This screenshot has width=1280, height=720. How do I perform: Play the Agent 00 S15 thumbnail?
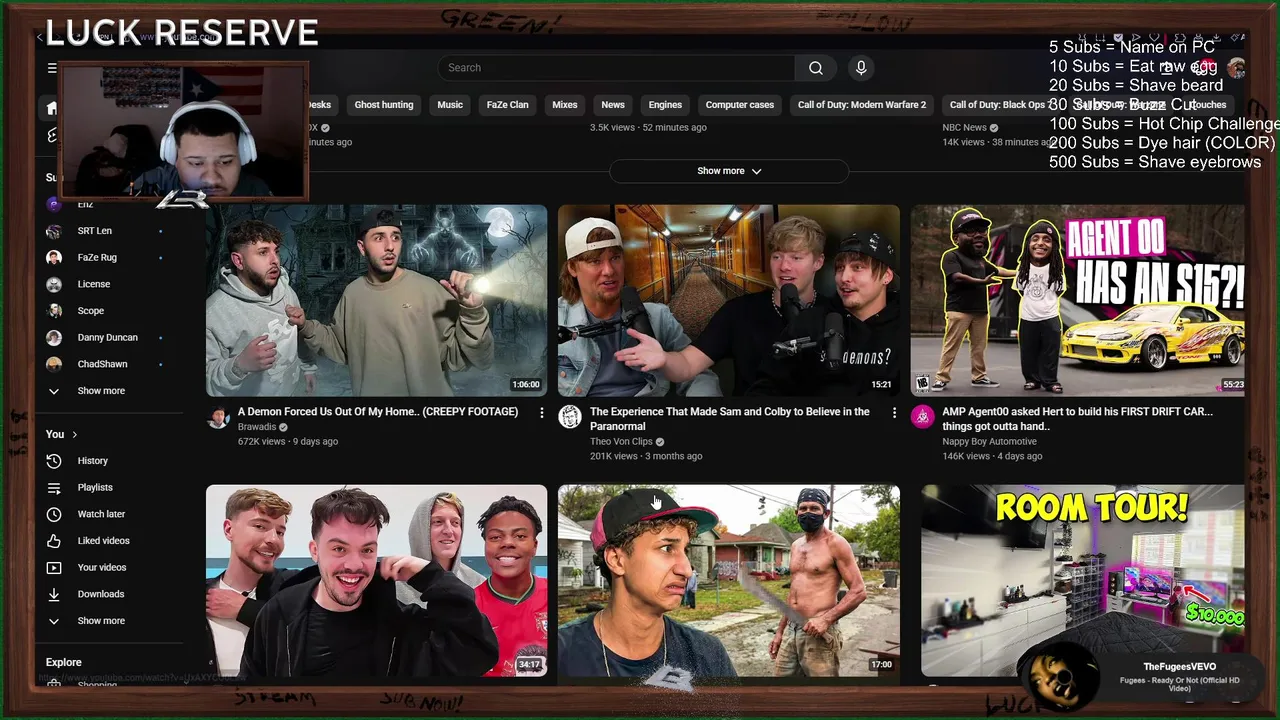pyautogui.click(x=1078, y=301)
